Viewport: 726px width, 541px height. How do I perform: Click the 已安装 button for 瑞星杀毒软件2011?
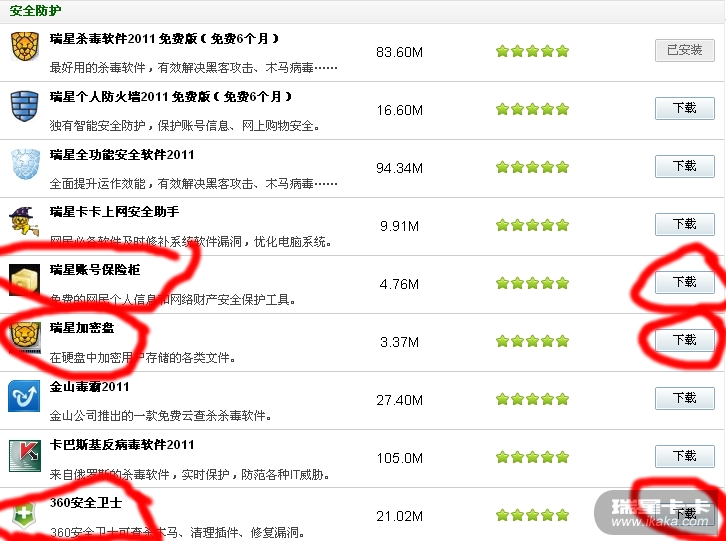685,50
